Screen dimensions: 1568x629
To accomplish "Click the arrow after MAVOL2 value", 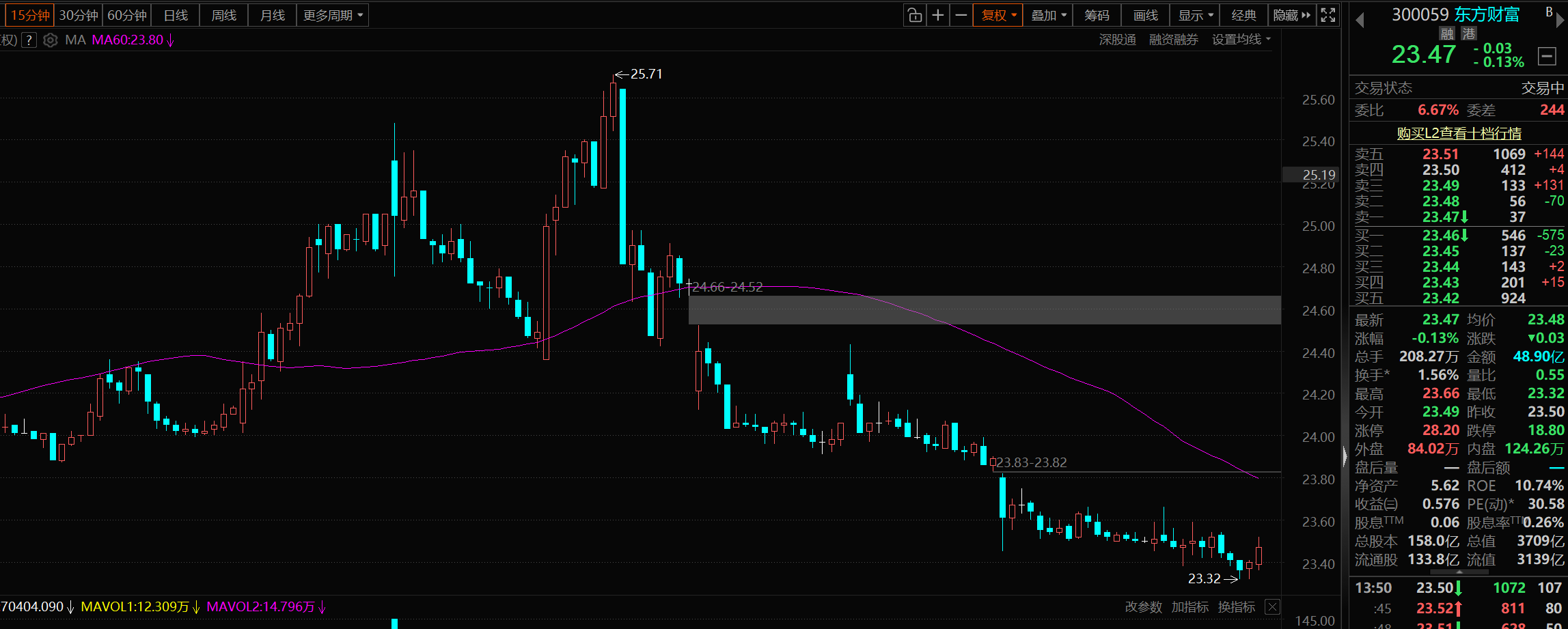I will 322,607.
